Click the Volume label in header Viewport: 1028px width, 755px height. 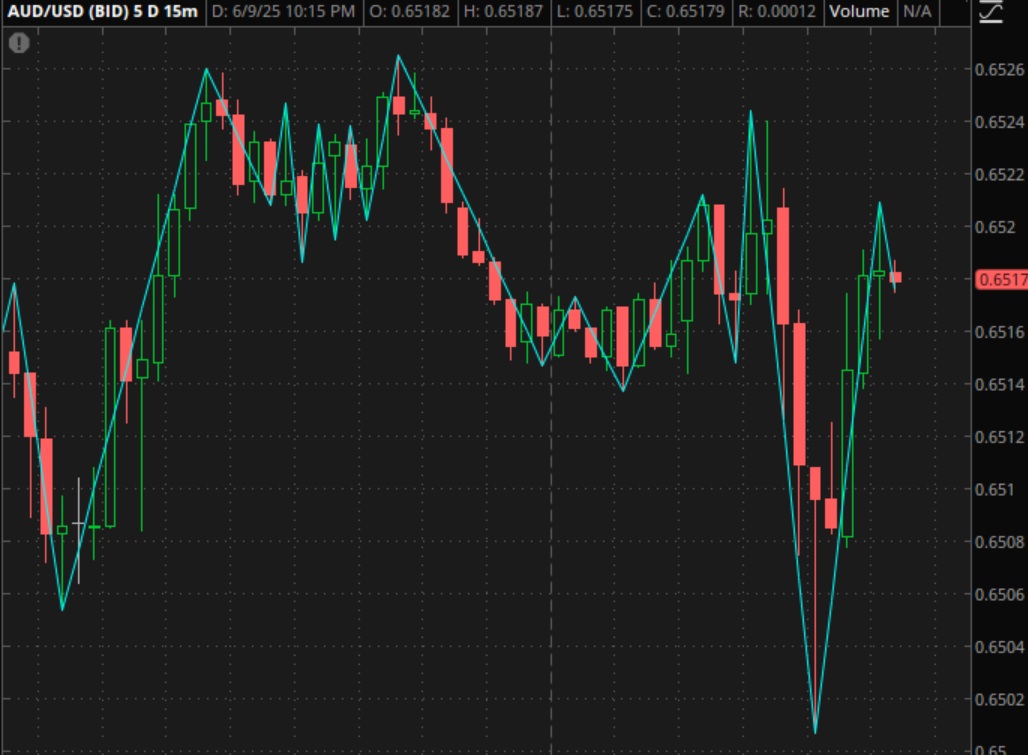click(x=859, y=12)
